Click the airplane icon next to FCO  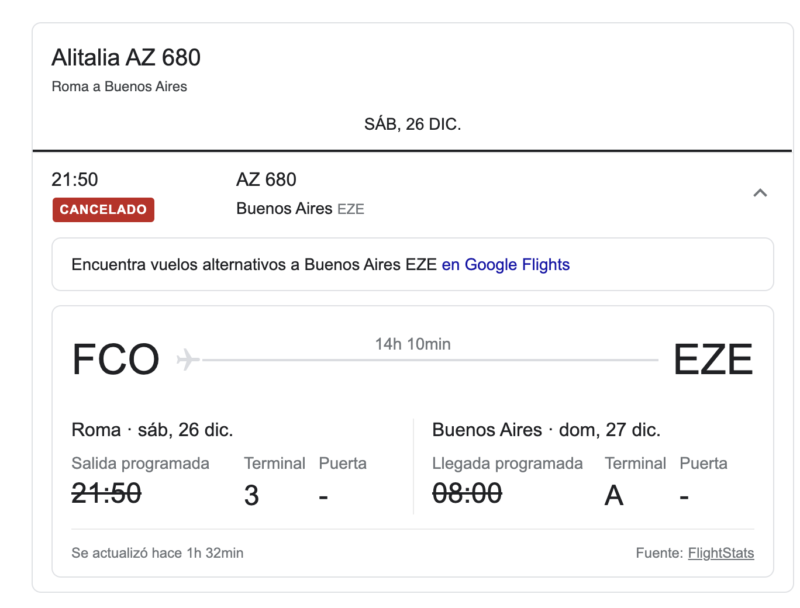click(x=188, y=359)
